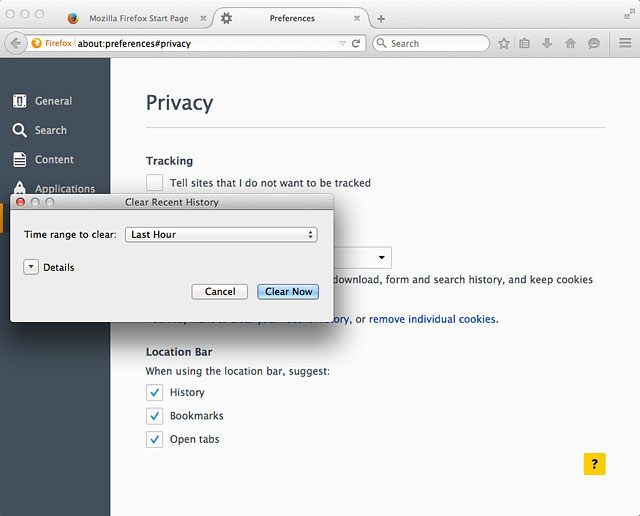Reload the page with refresh icon

tap(356, 43)
